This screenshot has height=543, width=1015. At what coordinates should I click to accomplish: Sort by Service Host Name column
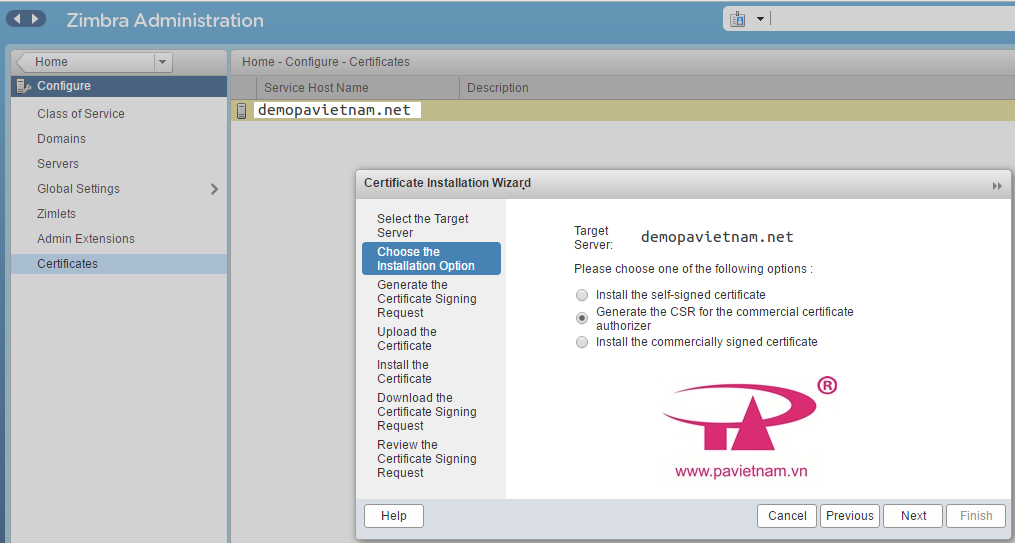click(x=357, y=87)
